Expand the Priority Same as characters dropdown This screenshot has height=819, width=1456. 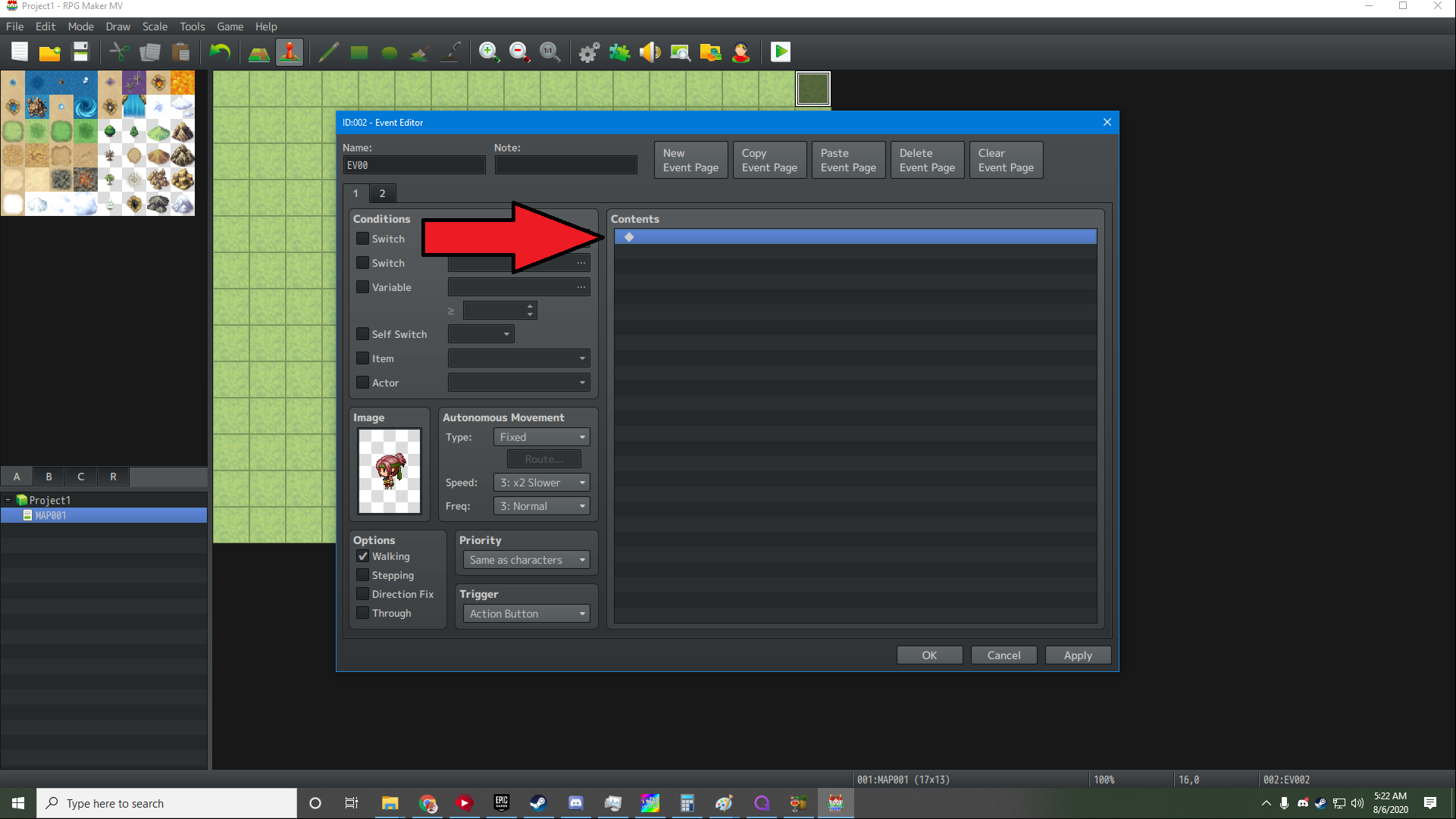tap(527, 560)
